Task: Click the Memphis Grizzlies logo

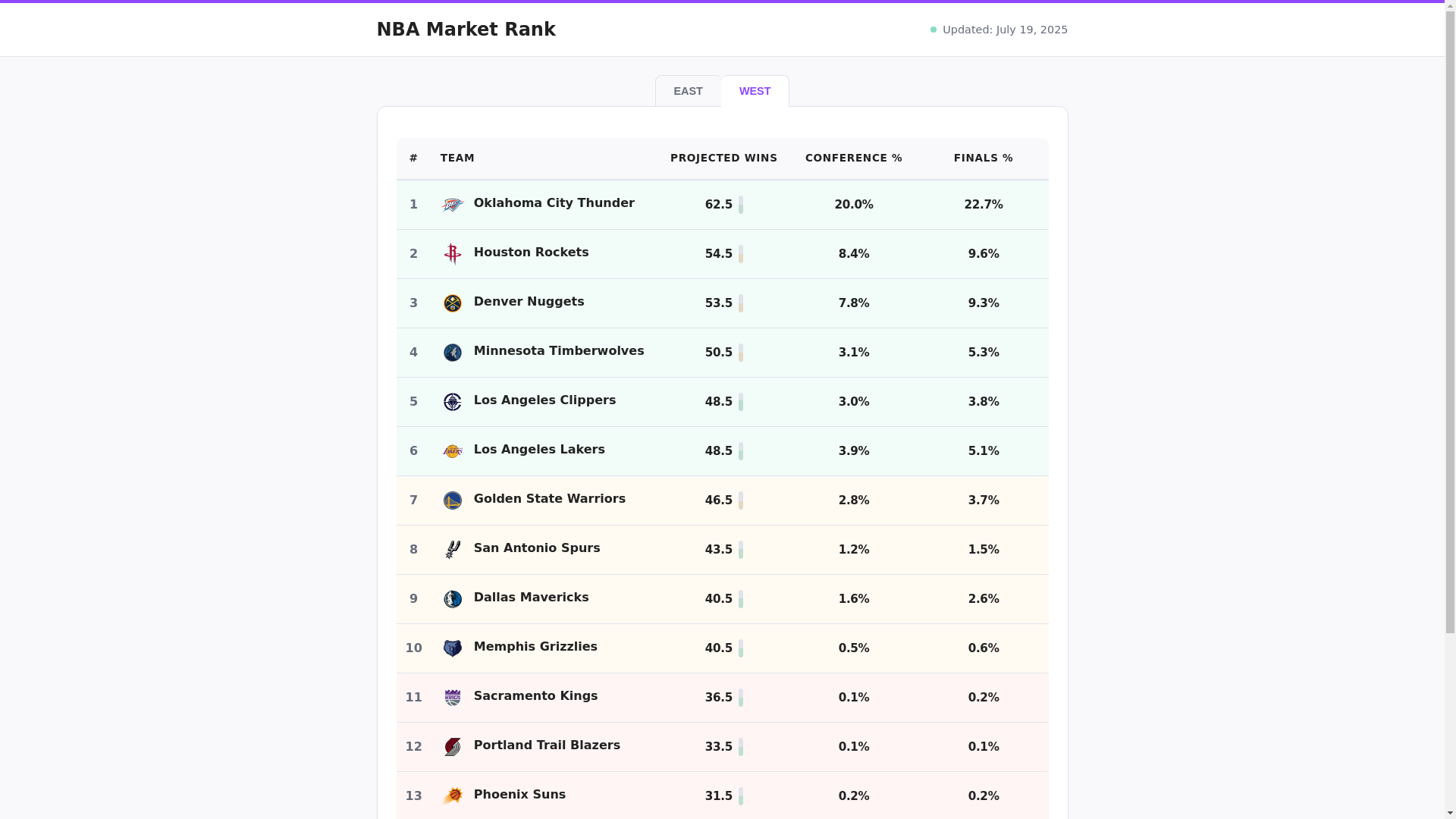Action: (453, 648)
